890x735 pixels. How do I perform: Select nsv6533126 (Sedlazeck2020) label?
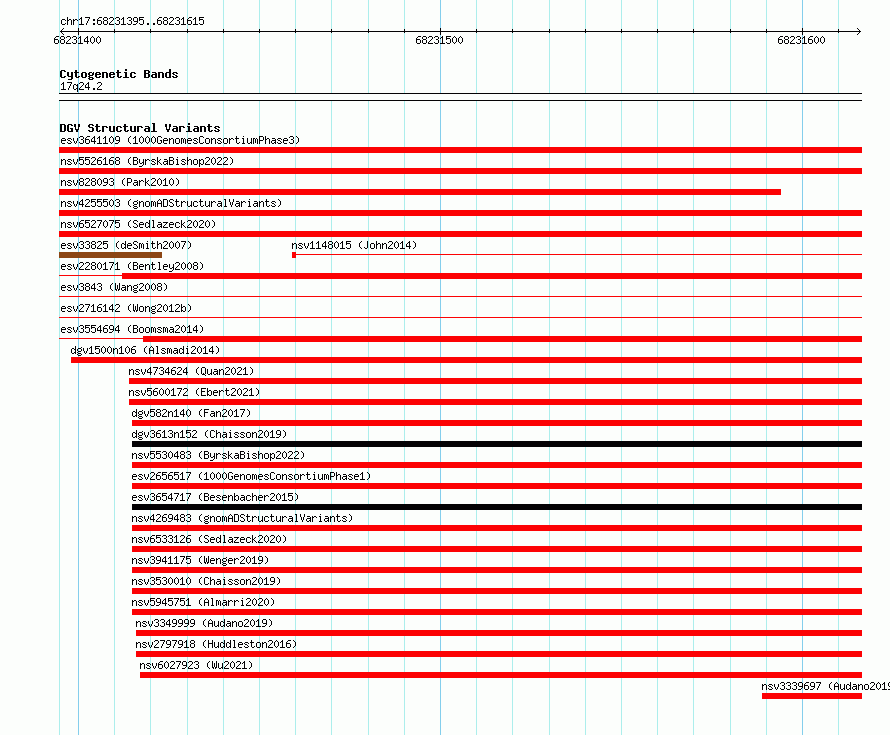(209, 539)
